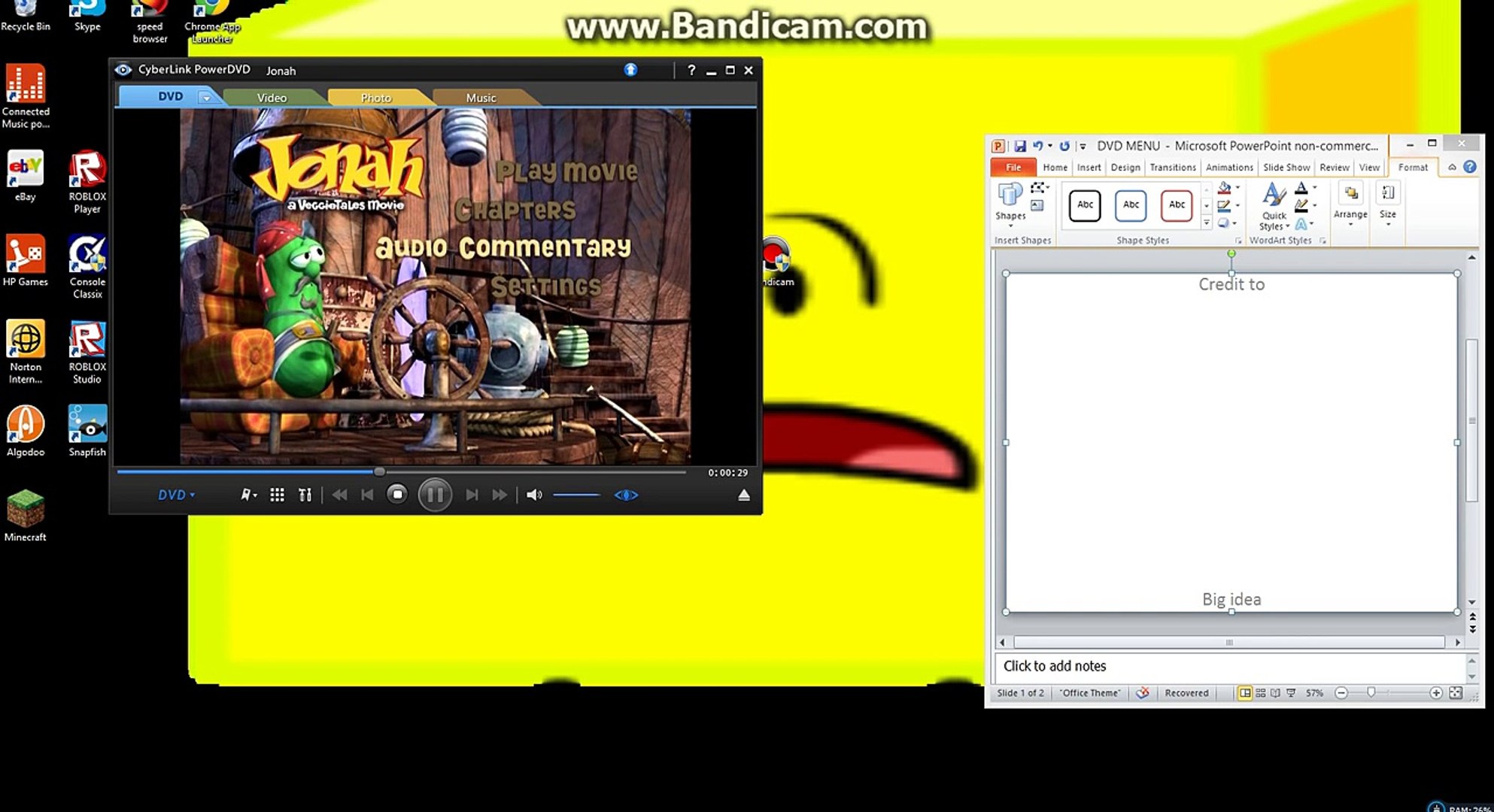Switch to the Video tab in PowerDVD
The height and width of the screenshot is (812, 1494).
272,98
